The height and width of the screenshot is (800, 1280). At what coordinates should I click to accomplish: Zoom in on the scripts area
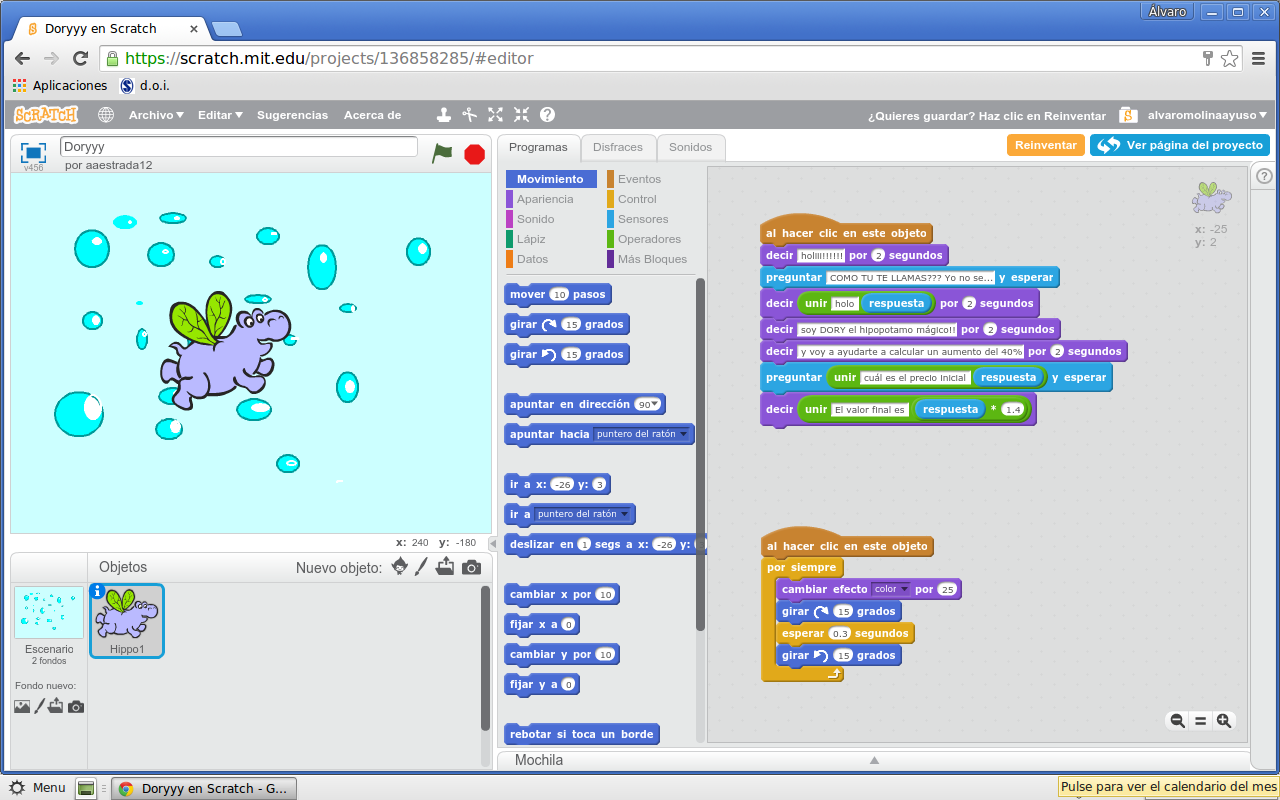pyautogui.click(x=1223, y=720)
